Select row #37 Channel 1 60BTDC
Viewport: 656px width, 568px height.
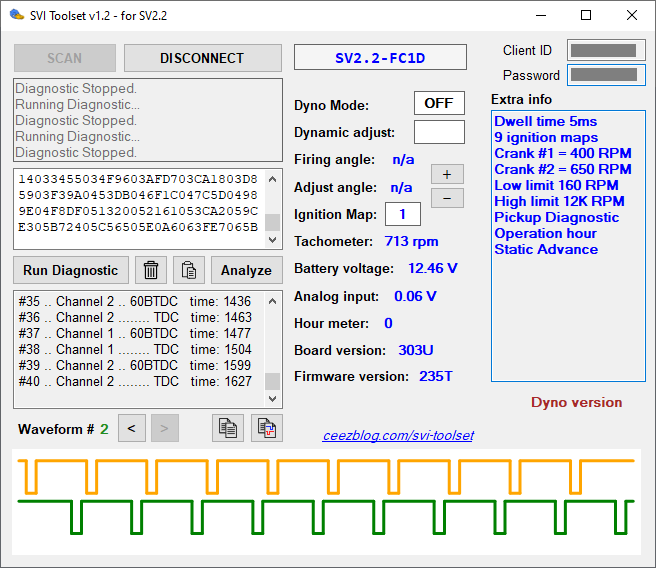(x=135, y=333)
